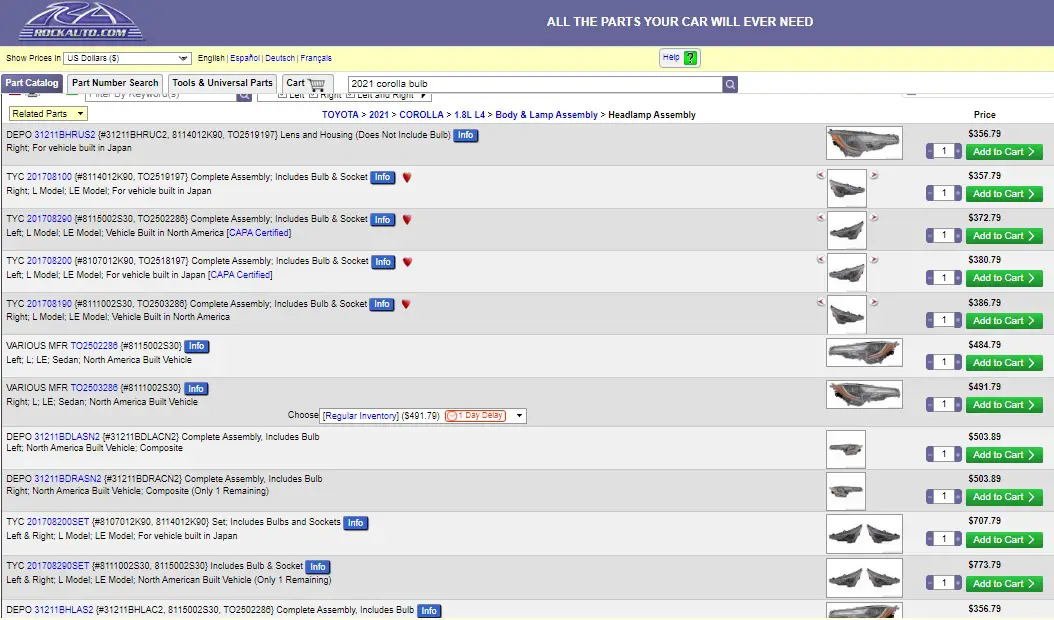Show Info for VARIOUS MFR TO2502286

[196, 346]
